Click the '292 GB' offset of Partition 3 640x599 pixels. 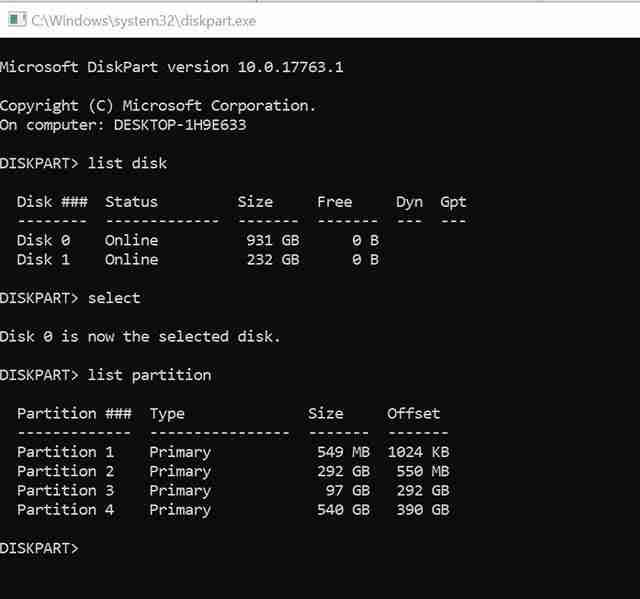pos(423,490)
